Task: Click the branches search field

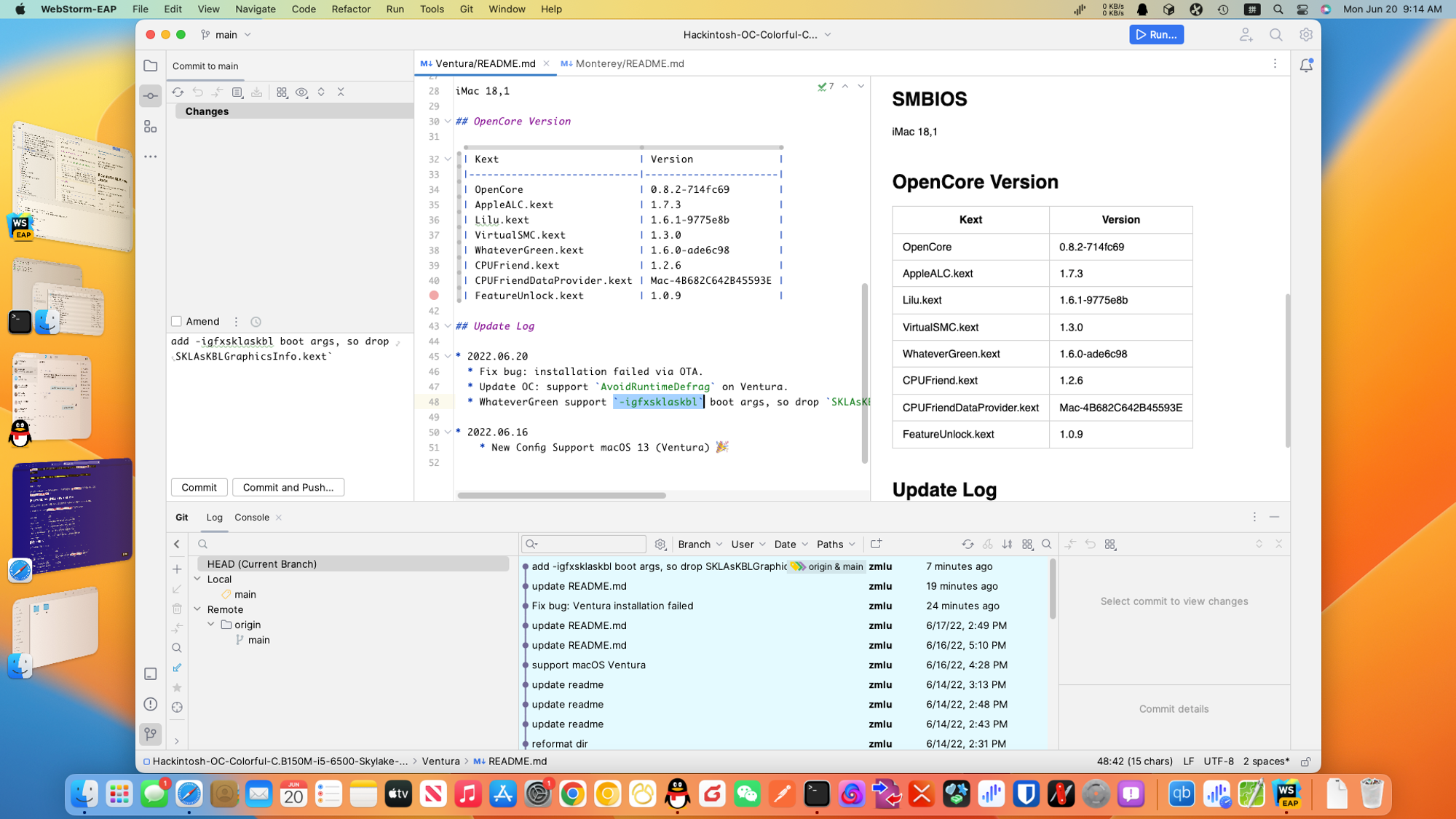Action: point(353,545)
